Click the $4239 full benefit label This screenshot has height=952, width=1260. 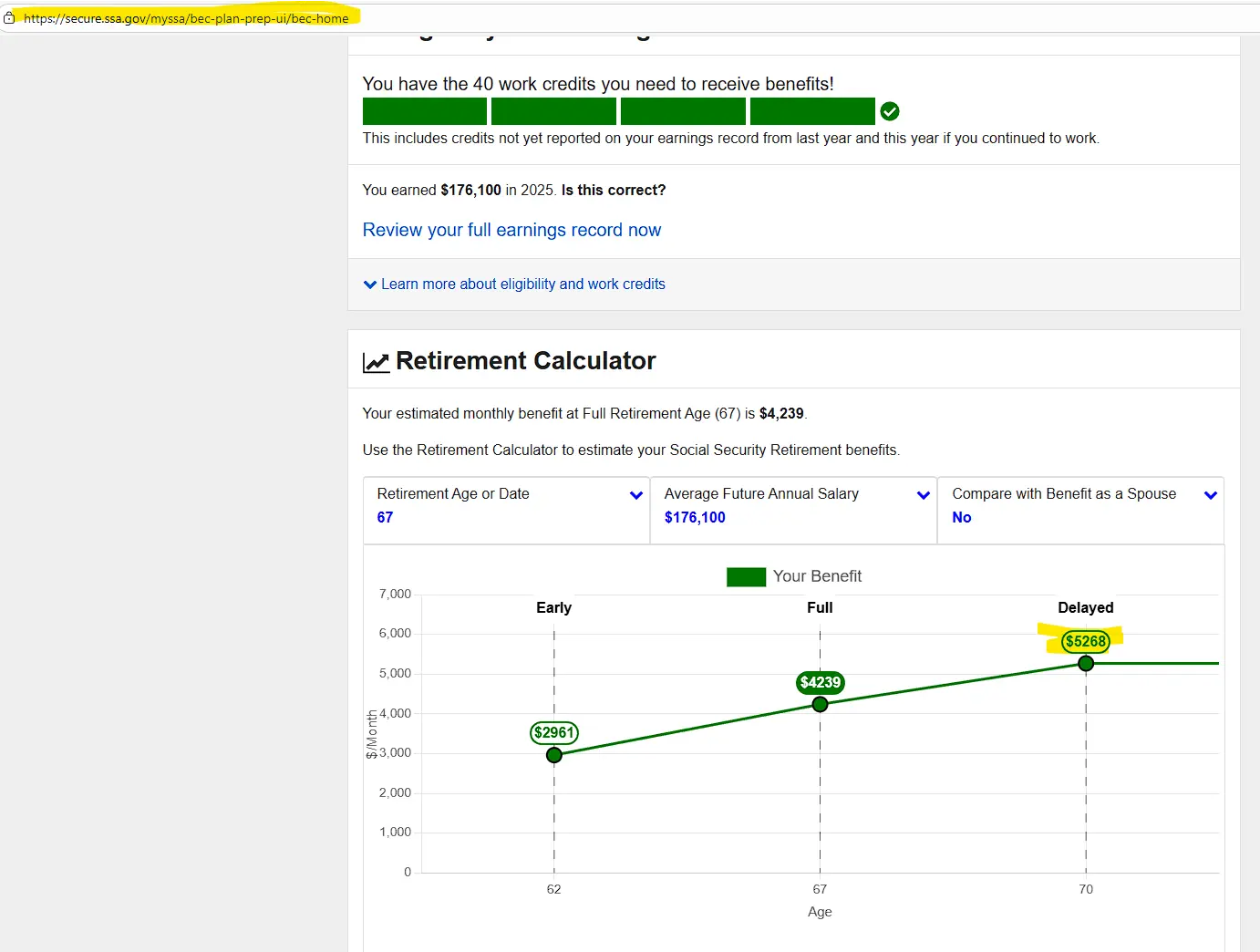point(820,682)
